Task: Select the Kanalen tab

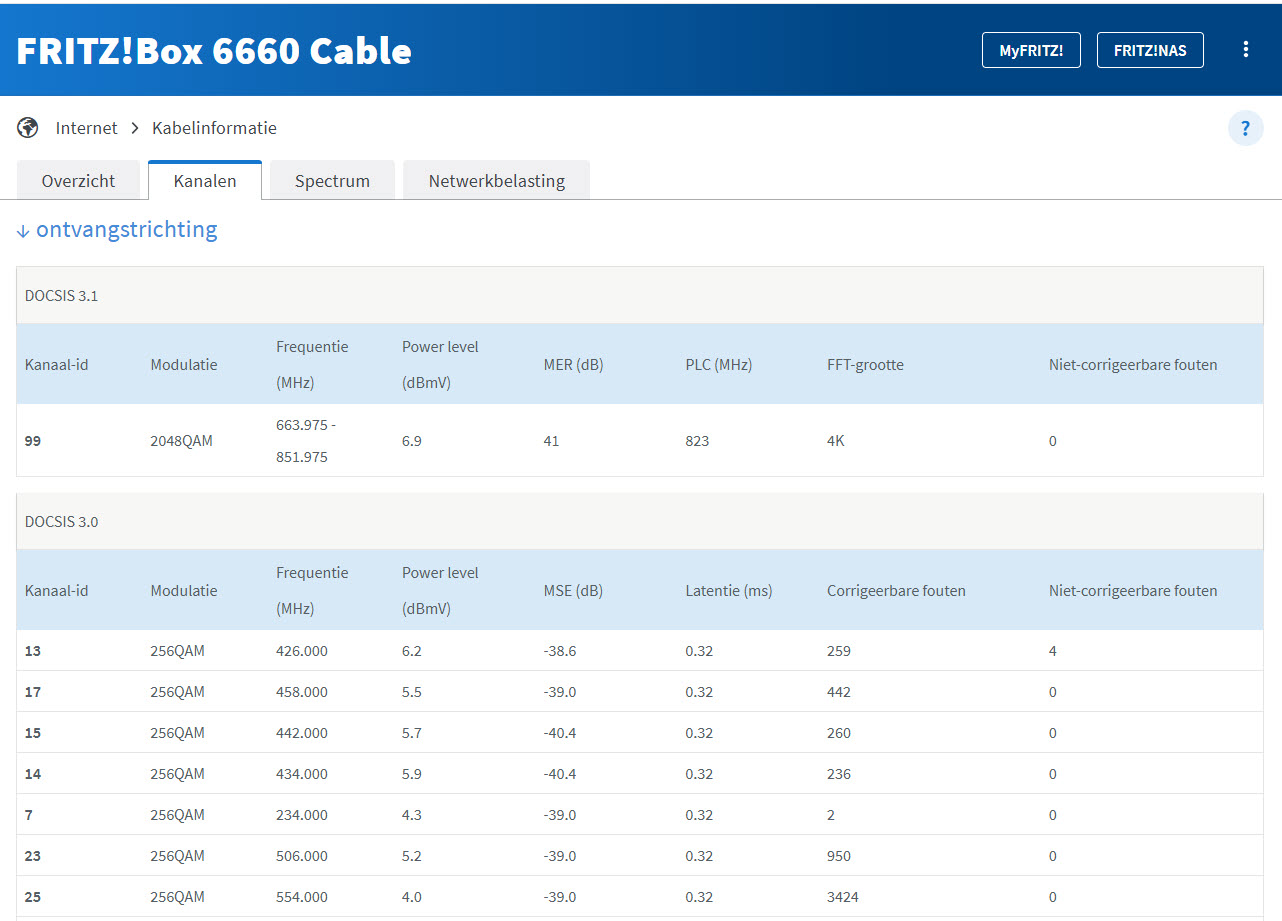Action: click(x=205, y=181)
